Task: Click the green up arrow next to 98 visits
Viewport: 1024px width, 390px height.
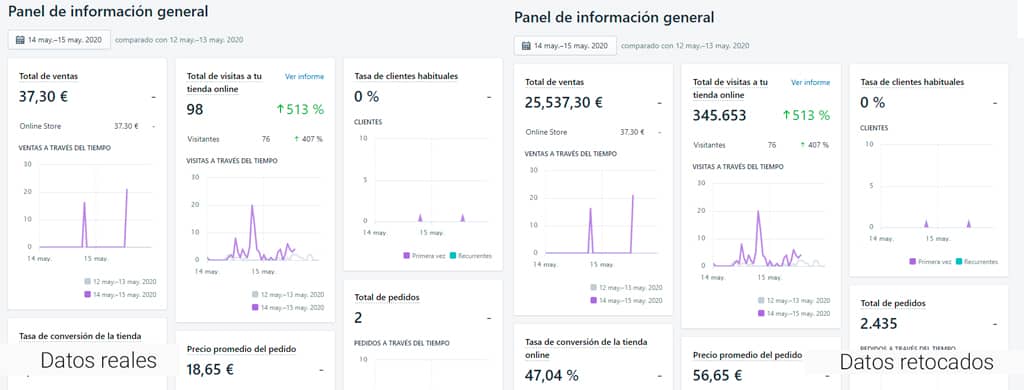Action: click(x=280, y=110)
